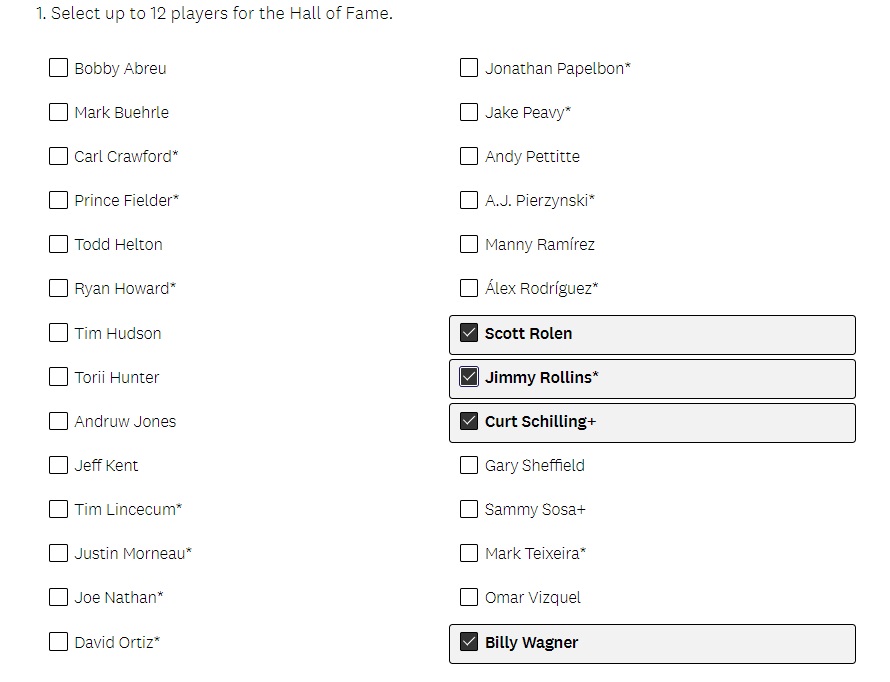Image resolution: width=890 pixels, height=682 pixels.
Task: Check the Bobby Abreu checkbox
Action: [59, 68]
